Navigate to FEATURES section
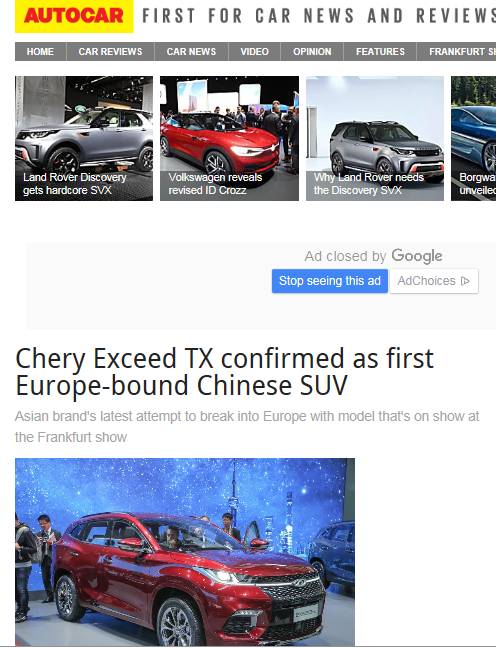 (x=380, y=52)
